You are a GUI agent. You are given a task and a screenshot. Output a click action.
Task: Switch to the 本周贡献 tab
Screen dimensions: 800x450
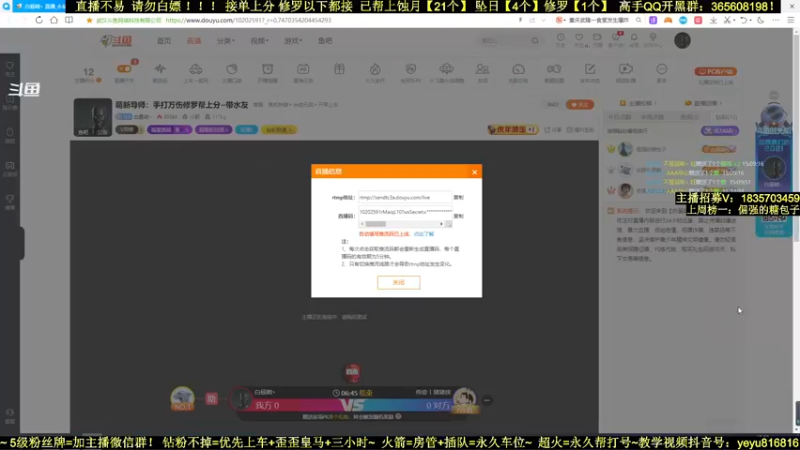[653, 117]
